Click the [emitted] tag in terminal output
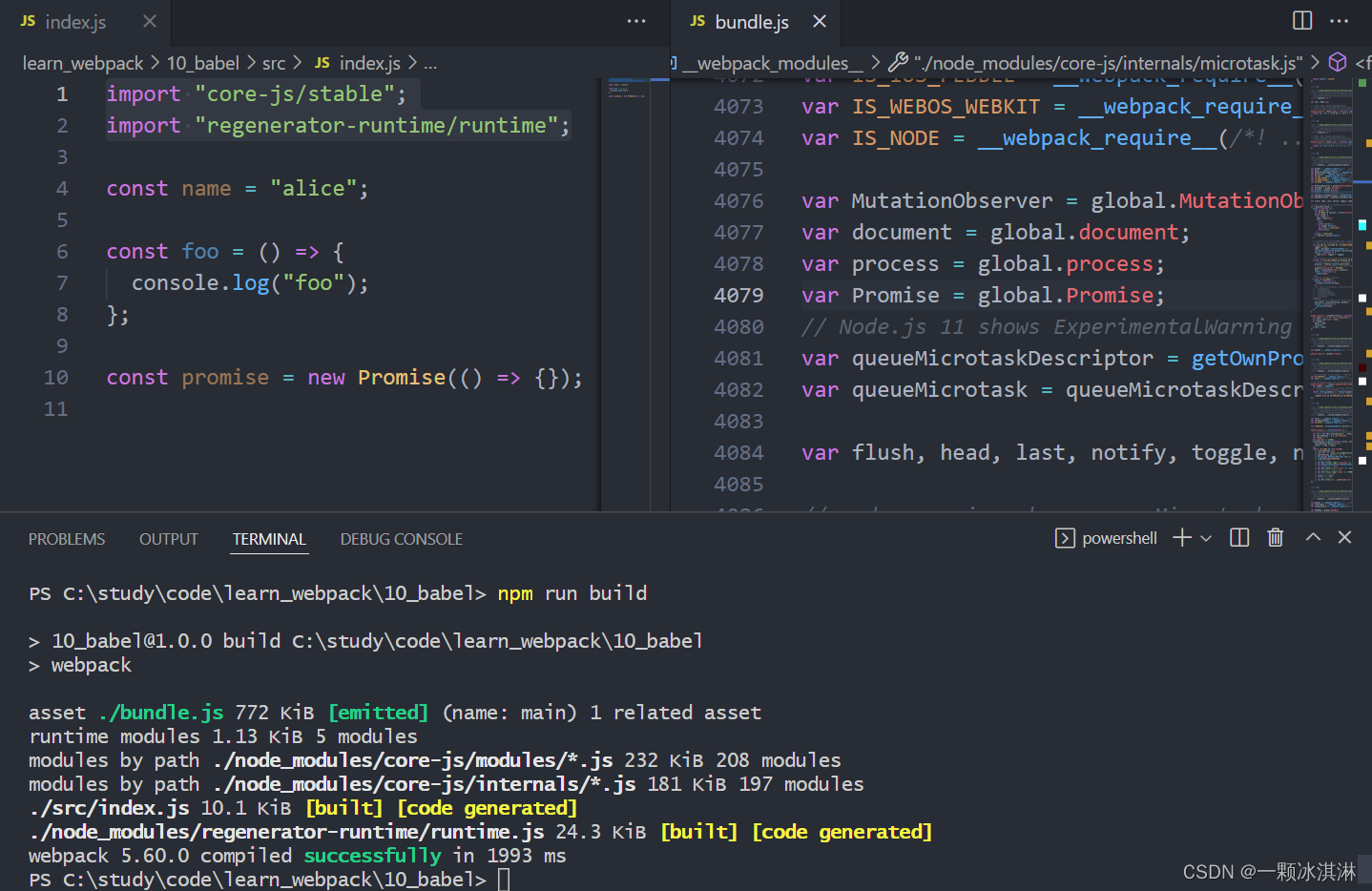Screen dimensions: 1372x891 click(379, 713)
